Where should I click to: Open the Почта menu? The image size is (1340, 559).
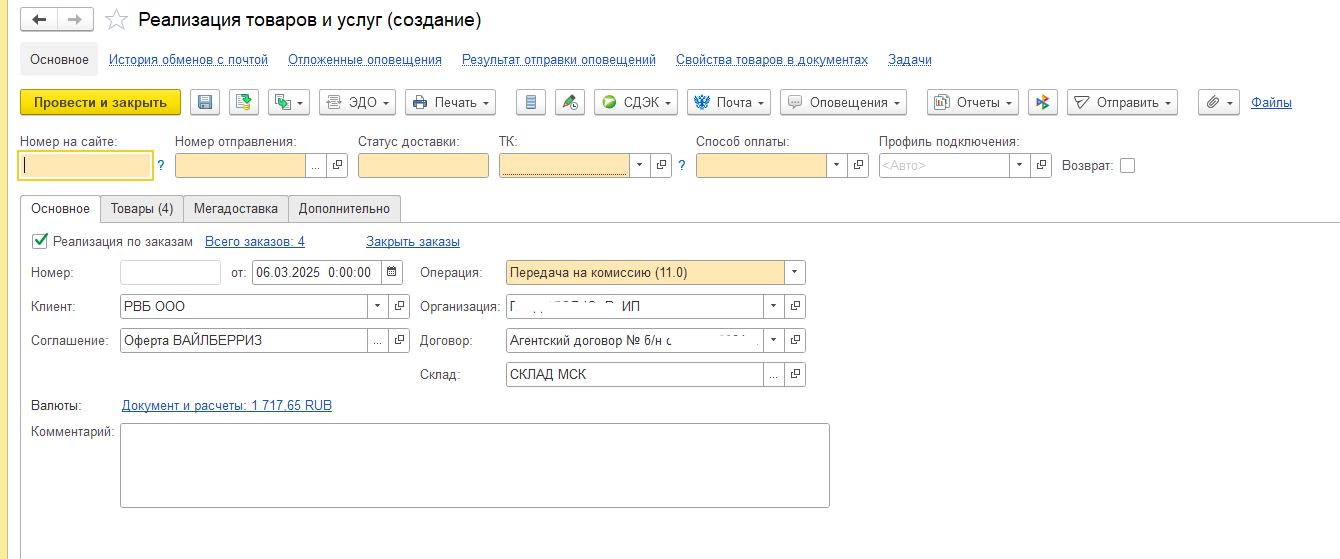pyautogui.click(x=729, y=102)
